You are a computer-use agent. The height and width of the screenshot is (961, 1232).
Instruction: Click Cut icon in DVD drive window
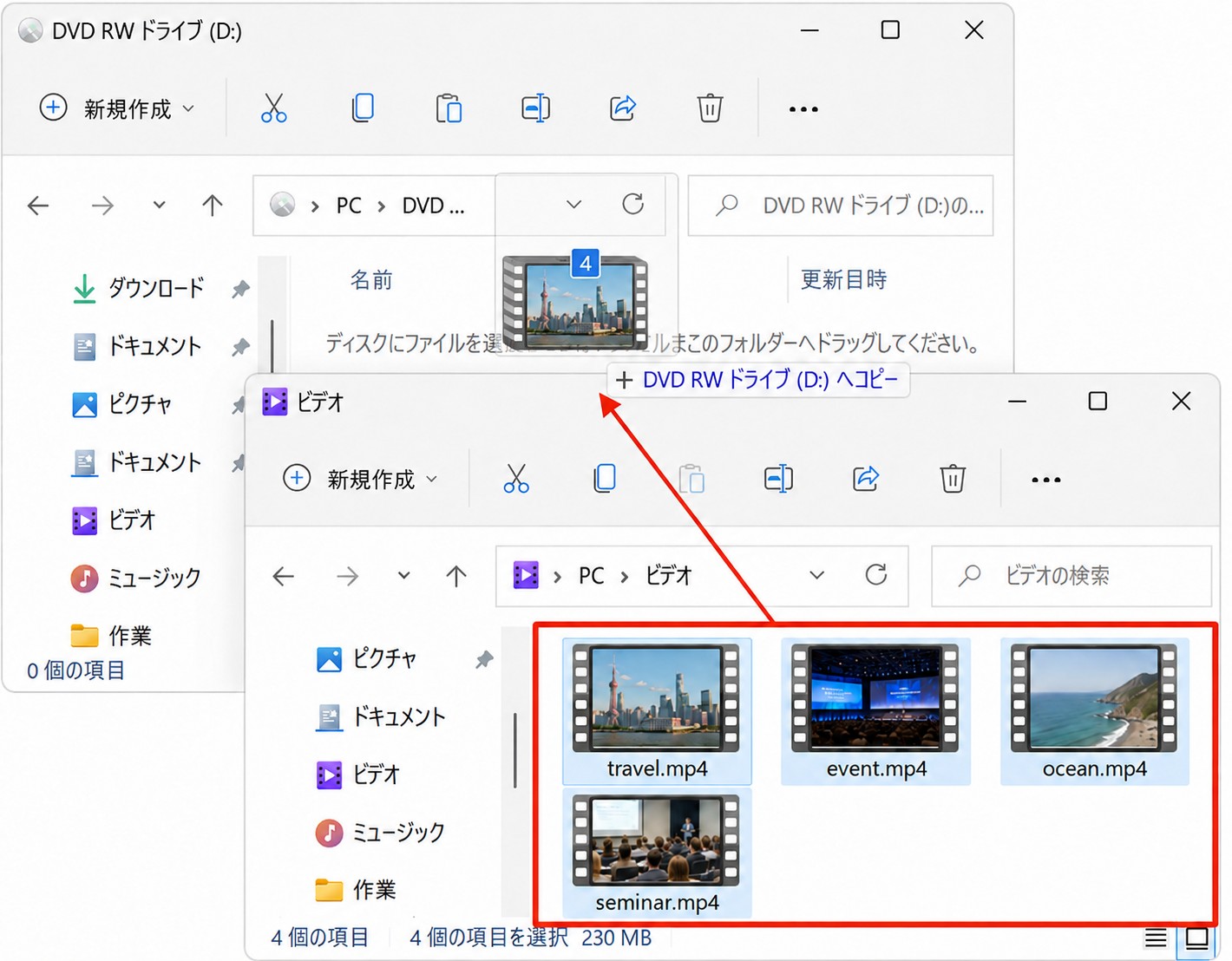[x=273, y=108]
